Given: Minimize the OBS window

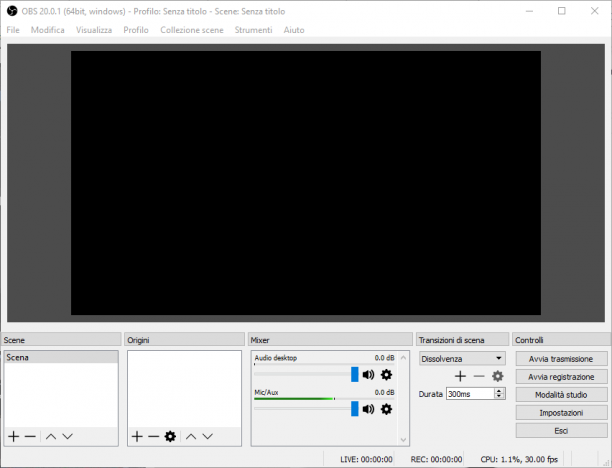Looking at the screenshot, I should 529,11.
